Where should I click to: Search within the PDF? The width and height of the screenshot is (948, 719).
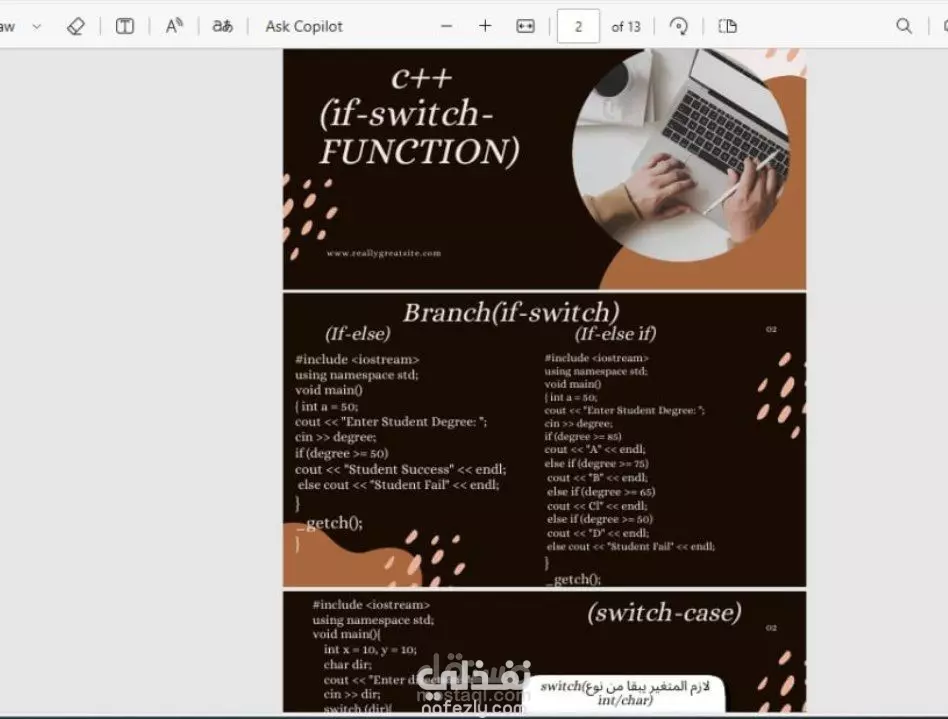(x=904, y=26)
